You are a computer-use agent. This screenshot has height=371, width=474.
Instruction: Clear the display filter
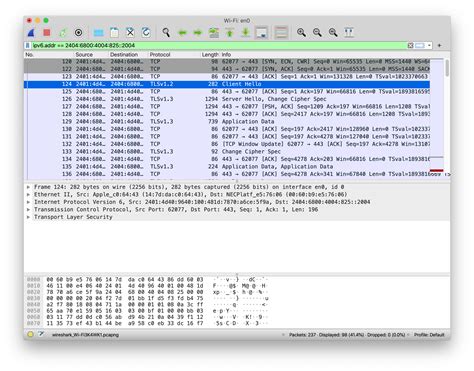(411, 45)
